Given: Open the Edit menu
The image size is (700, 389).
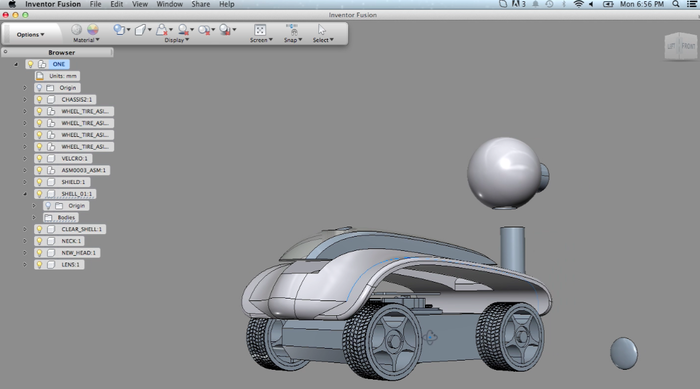Looking at the screenshot, I should [x=117, y=4].
